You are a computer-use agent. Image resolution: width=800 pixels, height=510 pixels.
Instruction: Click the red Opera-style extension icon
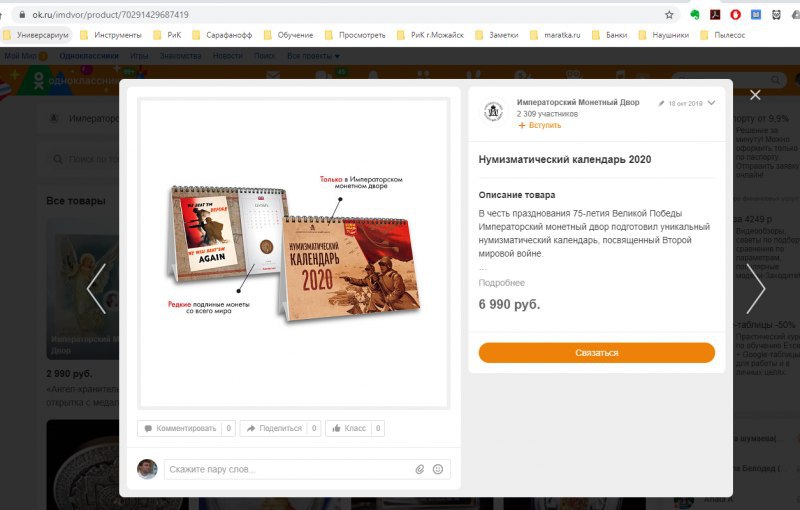click(735, 15)
